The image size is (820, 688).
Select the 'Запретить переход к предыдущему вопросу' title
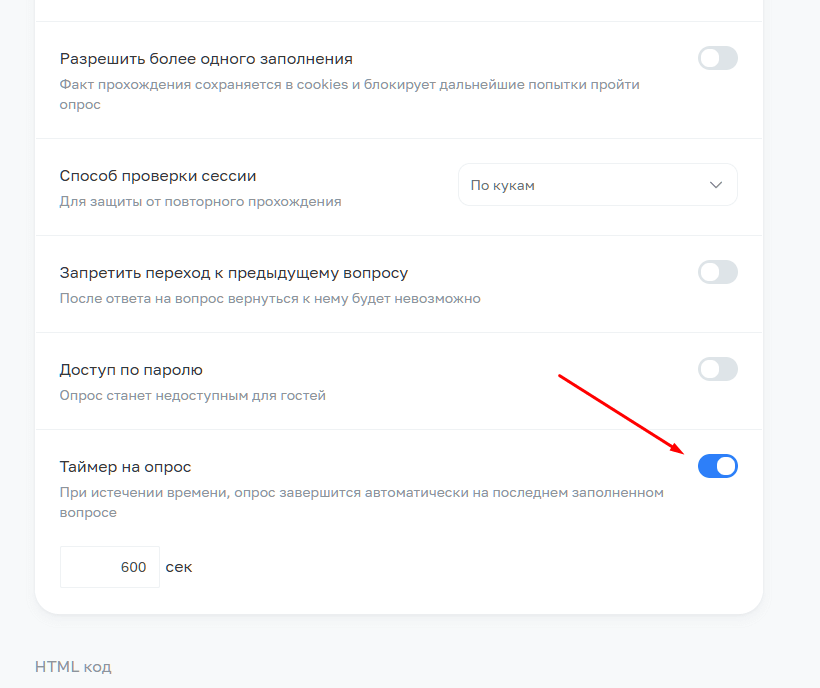pyautogui.click(x=234, y=273)
